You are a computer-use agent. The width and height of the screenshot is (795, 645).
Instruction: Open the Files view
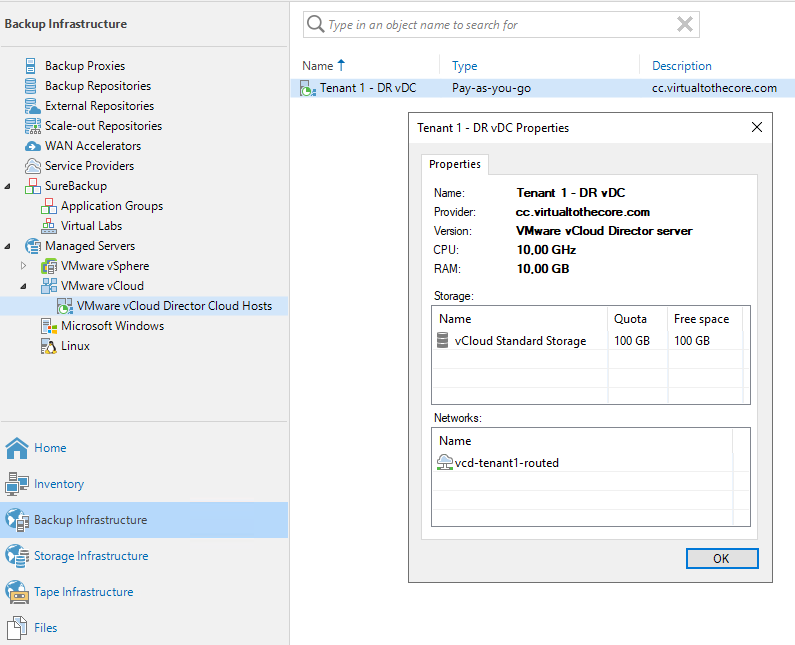[46, 628]
